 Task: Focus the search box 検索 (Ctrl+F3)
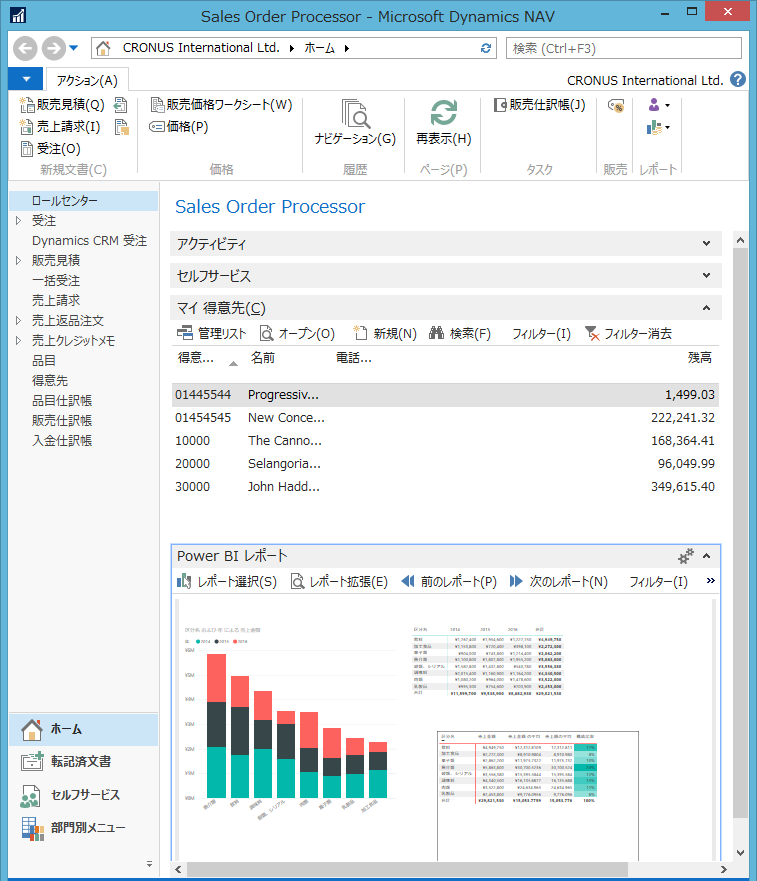point(624,48)
